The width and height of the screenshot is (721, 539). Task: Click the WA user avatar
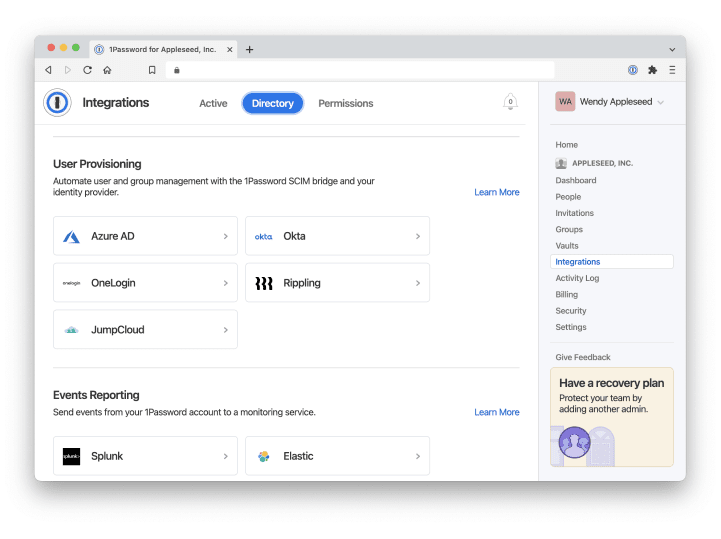pos(565,102)
